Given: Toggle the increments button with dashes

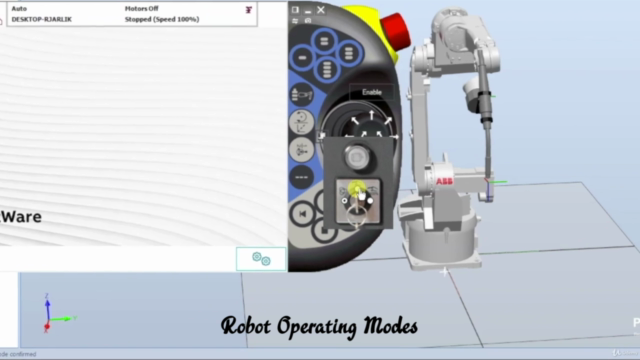Looking at the screenshot, I should pyautogui.click(x=302, y=177).
